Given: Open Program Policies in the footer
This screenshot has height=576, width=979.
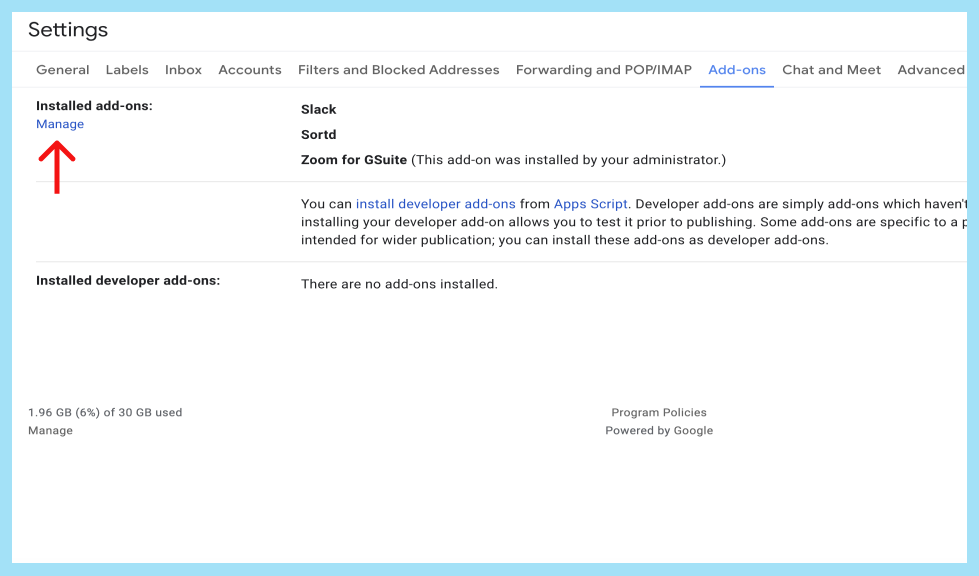Looking at the screenshot, I should pyautogui.click(x=658, y=412).
